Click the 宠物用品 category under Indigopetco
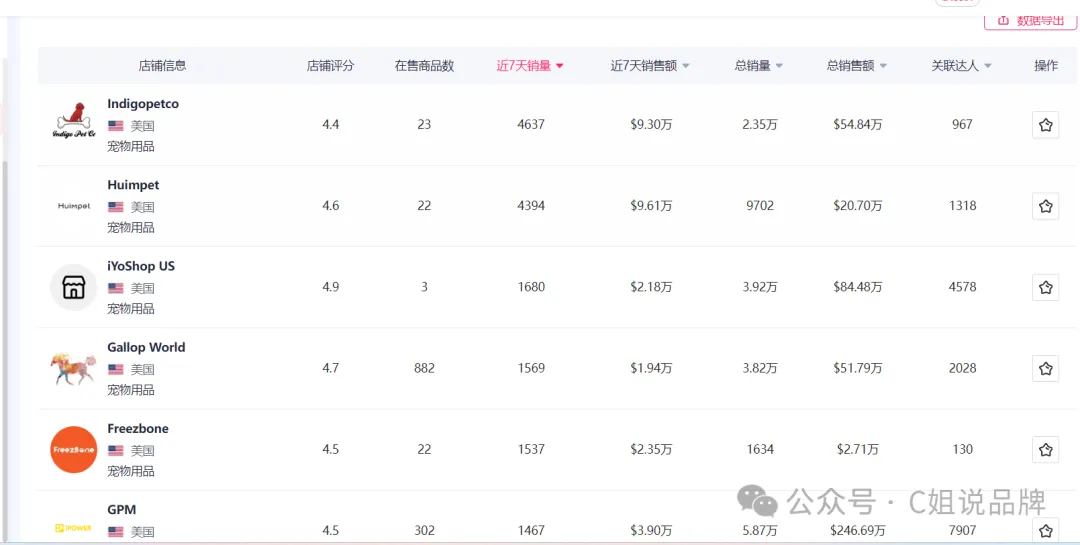 (x=131, y=147)
